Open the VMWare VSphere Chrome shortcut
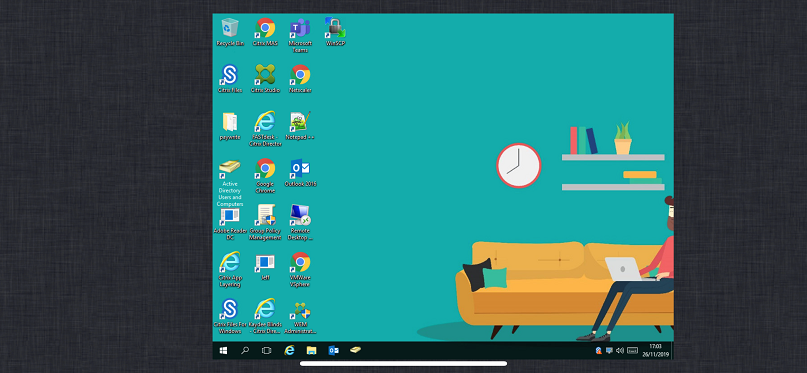 pyautogui.click(x=300, y=270)
